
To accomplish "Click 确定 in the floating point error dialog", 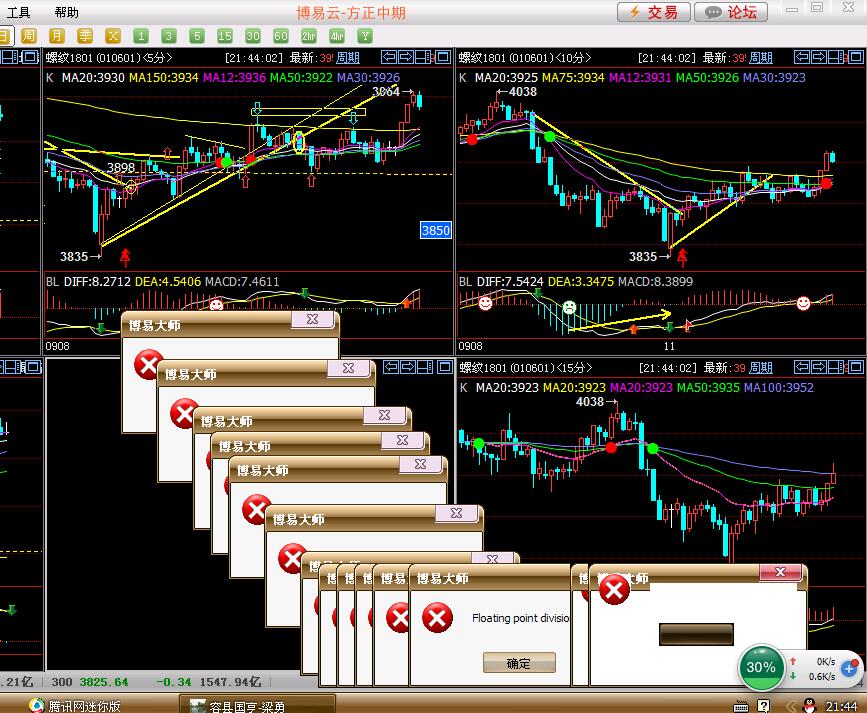I will pyautogui.click(x=518, y=663).
